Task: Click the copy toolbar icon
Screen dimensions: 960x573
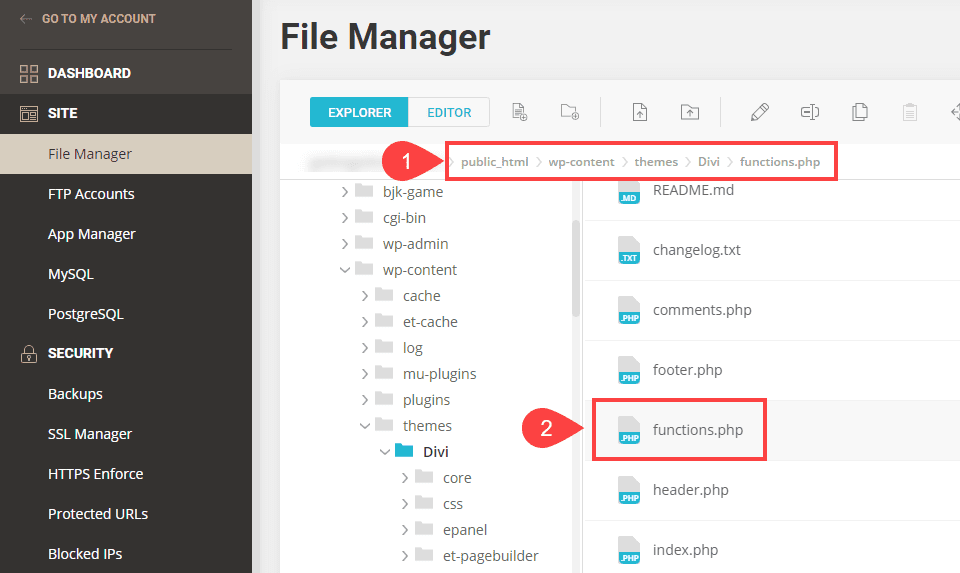Action: 860,112
